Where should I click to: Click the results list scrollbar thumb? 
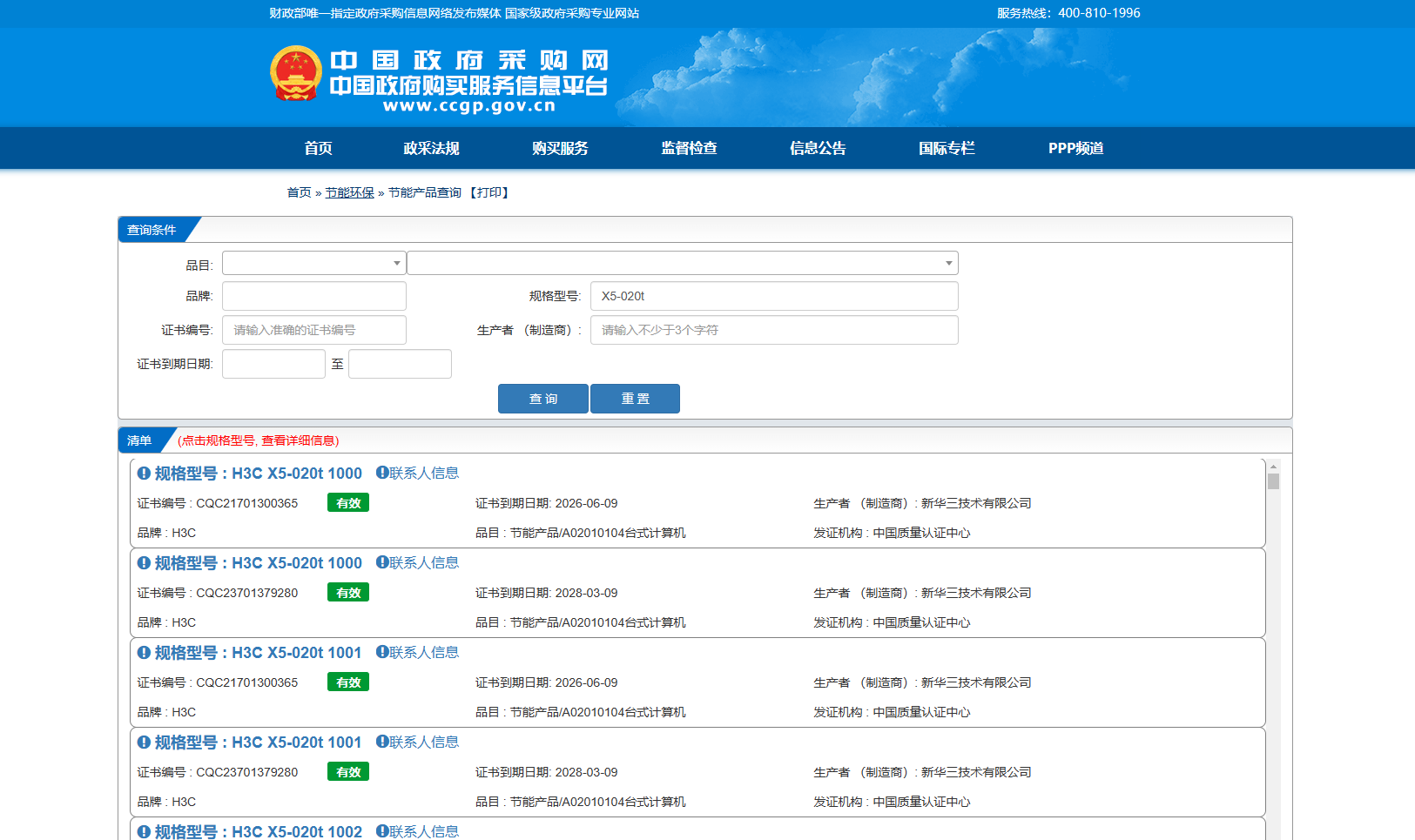pos(1273,481)
